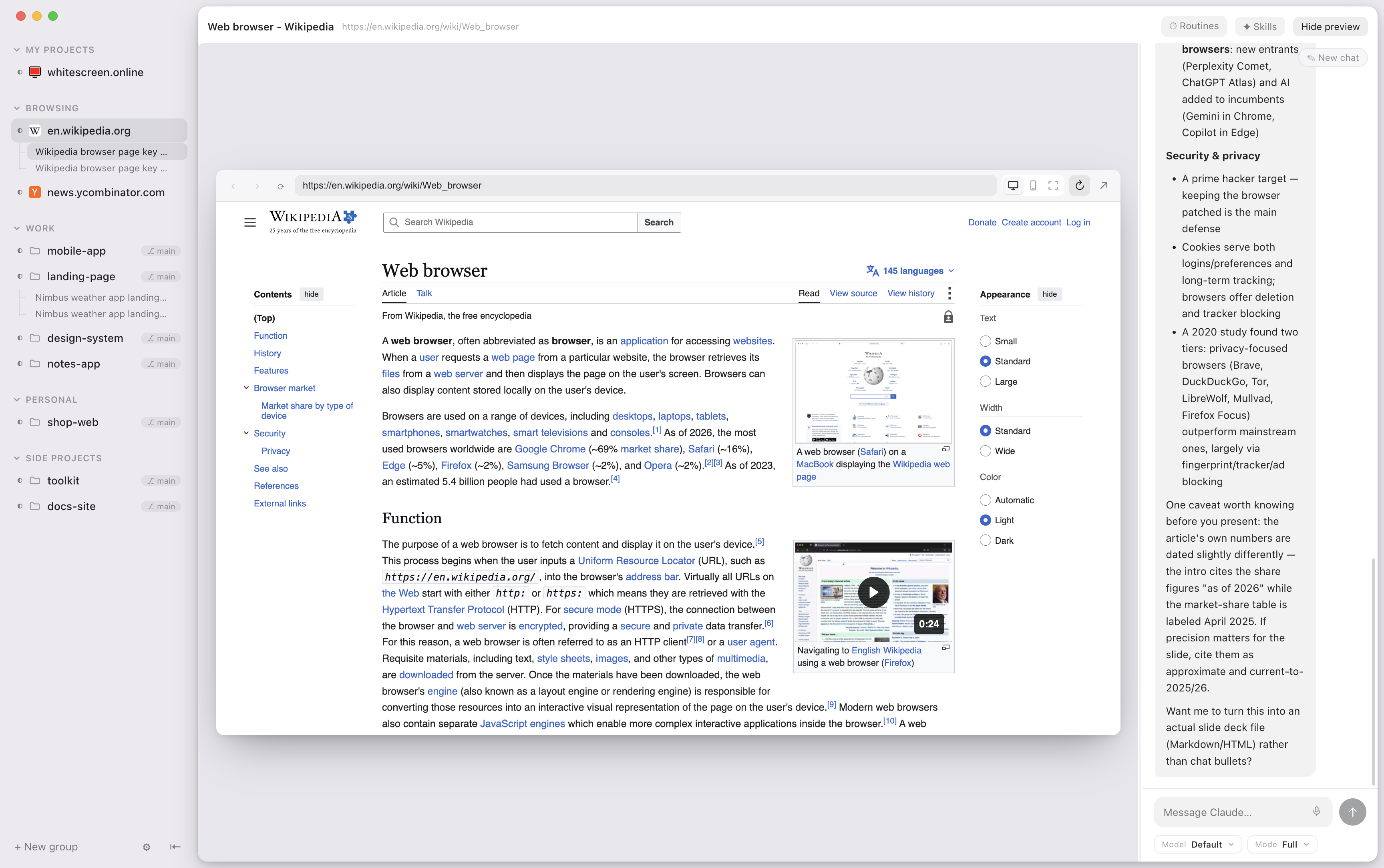This screenshot has width=1384, height=868.
Task: Open settings gear in left sidebar
Action: [147, 847]
